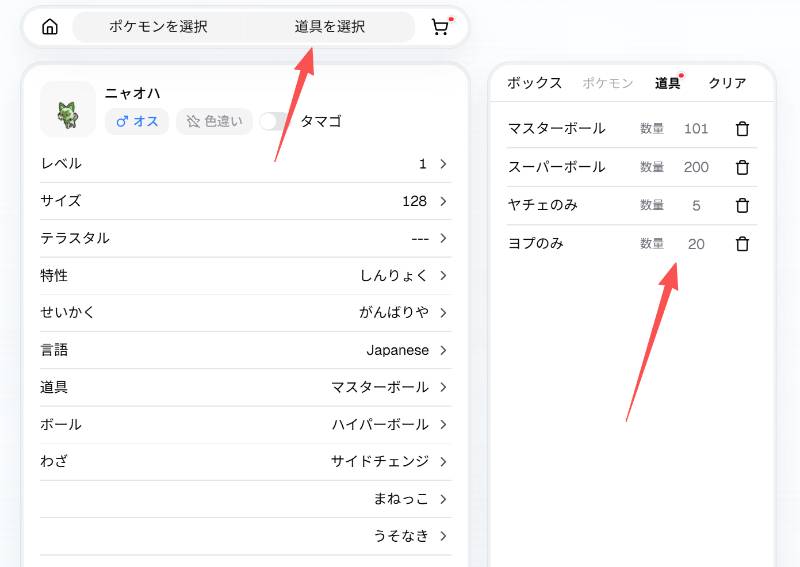Screen dimensions: 800x567
Task: Click the ヤチェのみ item name
Action: coord(542,205)
